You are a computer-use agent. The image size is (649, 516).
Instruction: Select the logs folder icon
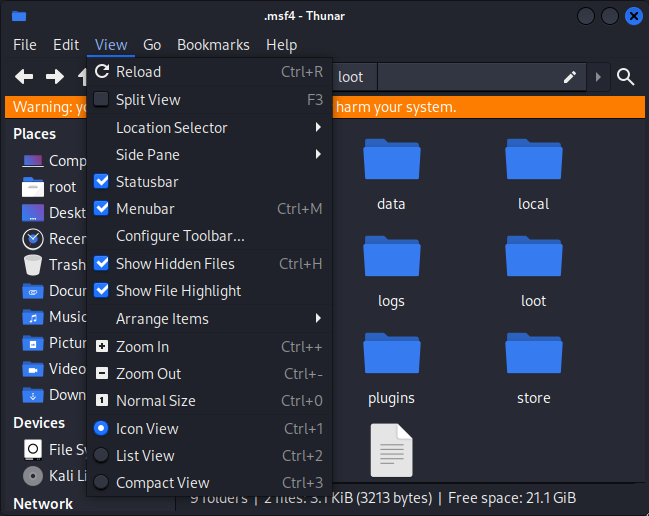[x=392, y=256]
